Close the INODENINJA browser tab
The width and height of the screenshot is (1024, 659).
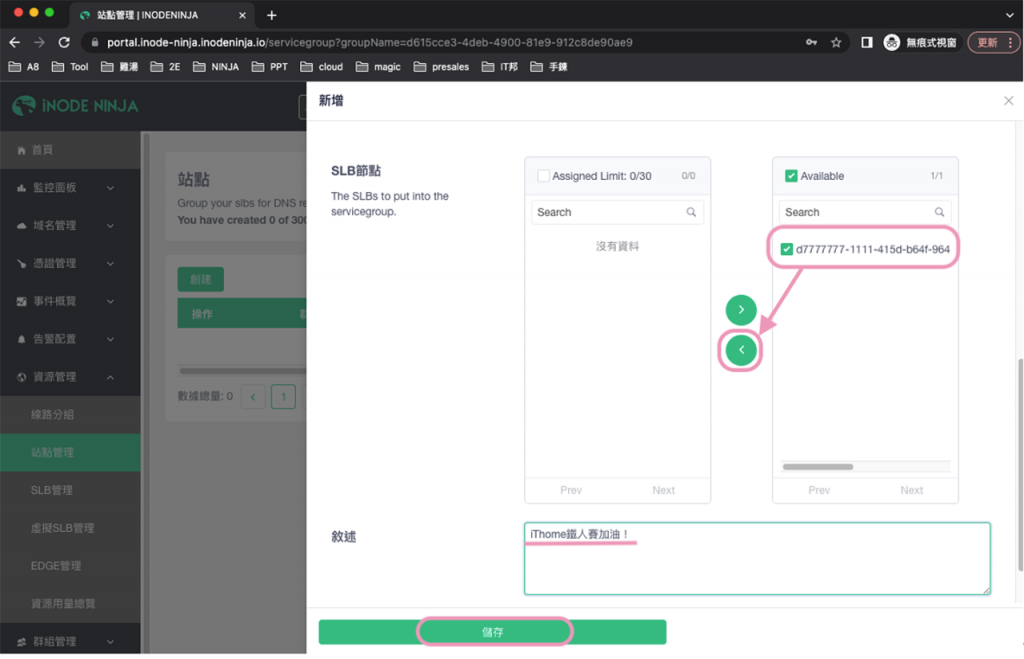(242, 15)
